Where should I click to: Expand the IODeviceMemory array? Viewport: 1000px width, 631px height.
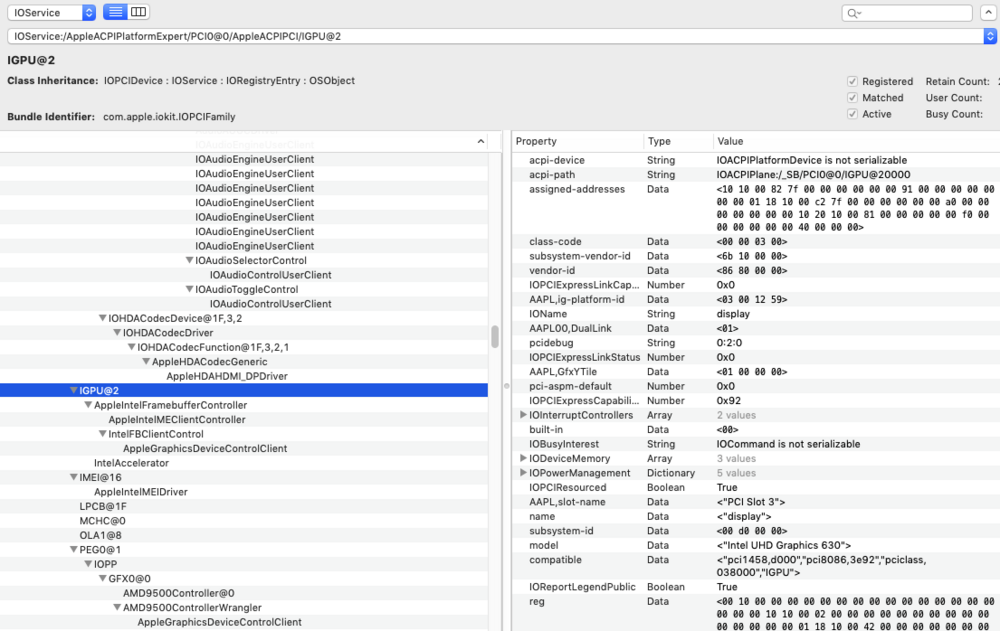click(x=522, y=458)
